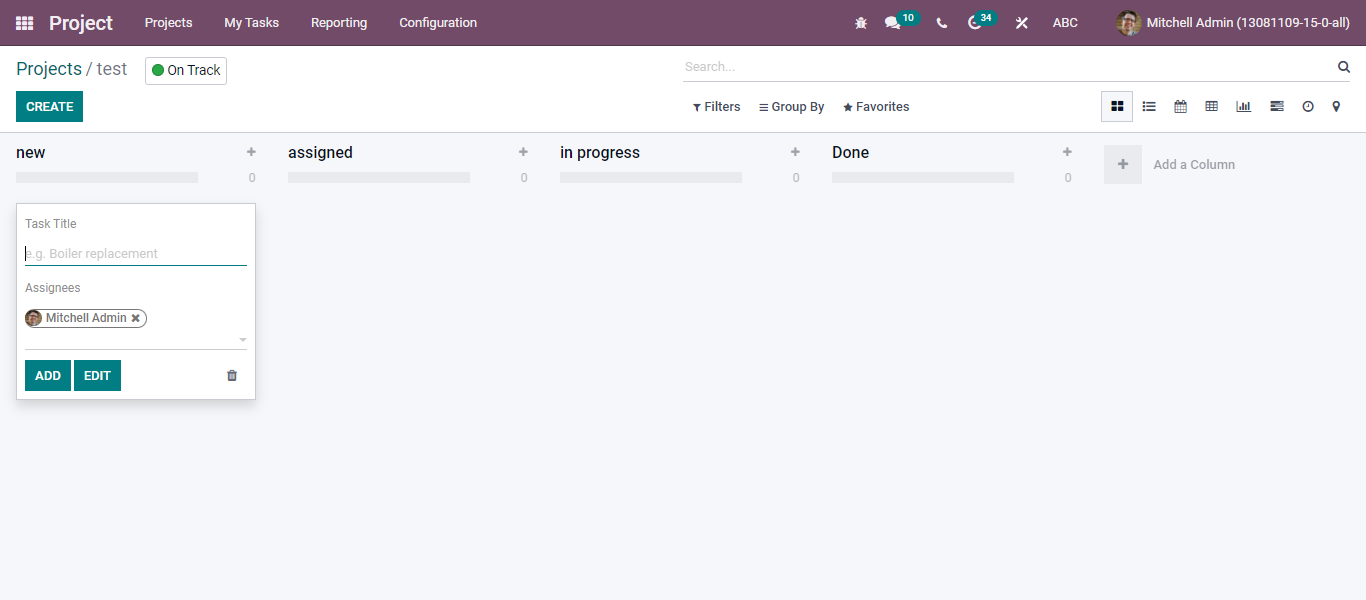The width and height of the screenshot is (1366, 600).
Task: Click the assigned column progress bar
Action: point(379,177)
